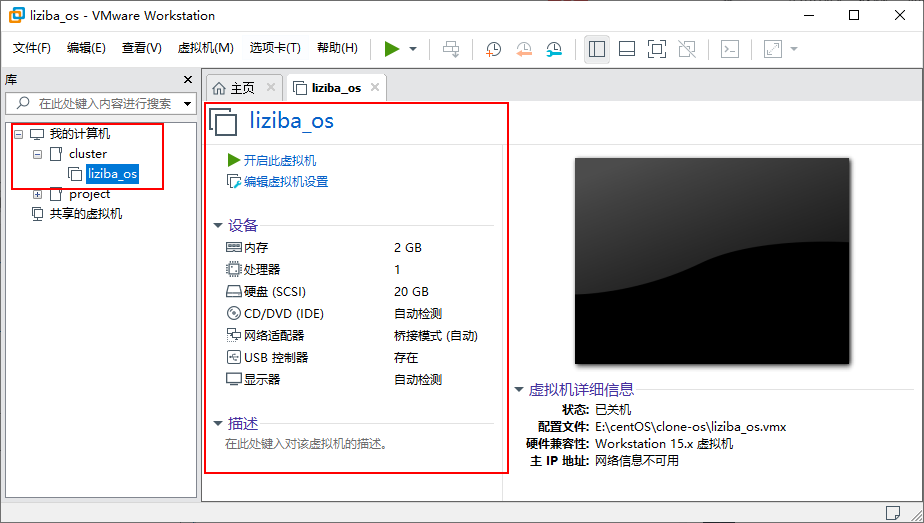Open snapshot manager wrench clock icon
924x523 pixels.
pos(554,49)
